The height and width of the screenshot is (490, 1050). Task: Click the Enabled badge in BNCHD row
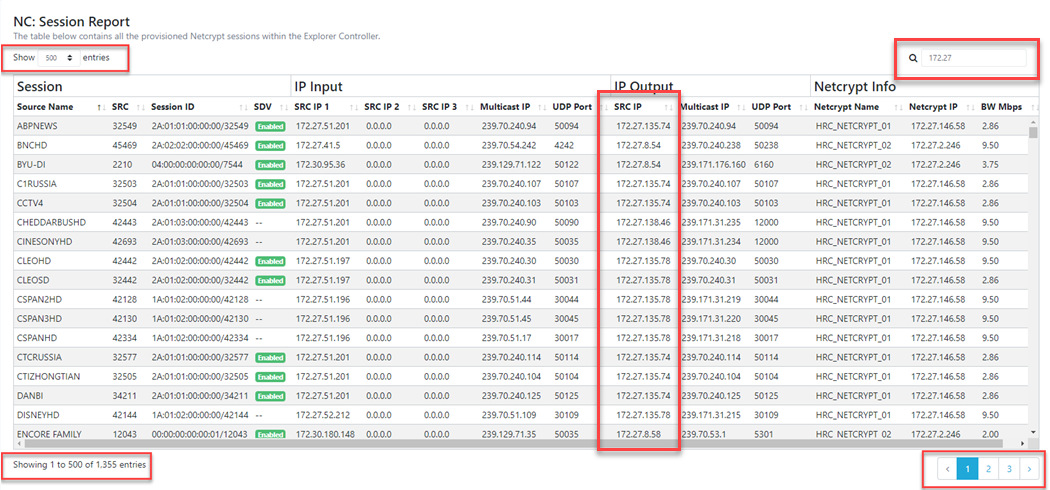pyautogui.click(x=270, y=145)
